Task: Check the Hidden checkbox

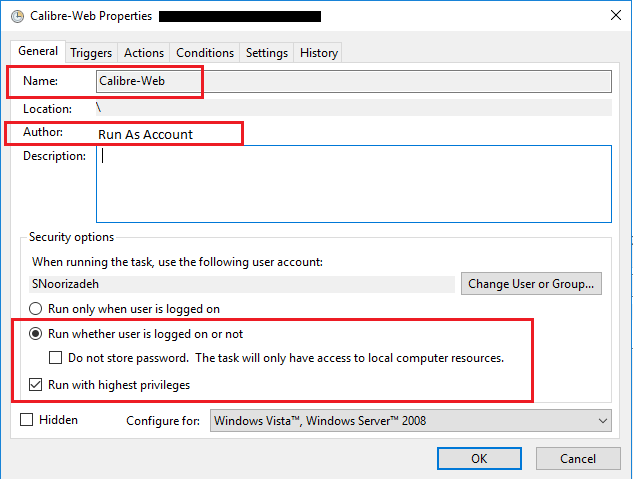Action: click(x=27, y=420)
